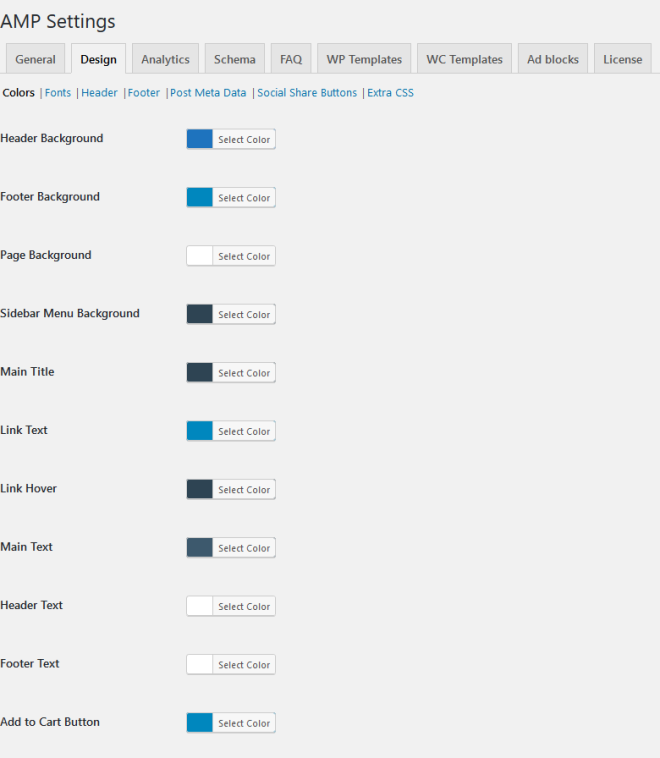The height and width of the screenshot is (758, 660).
Task: Click the Footer Background label
Action: point(50,197)
